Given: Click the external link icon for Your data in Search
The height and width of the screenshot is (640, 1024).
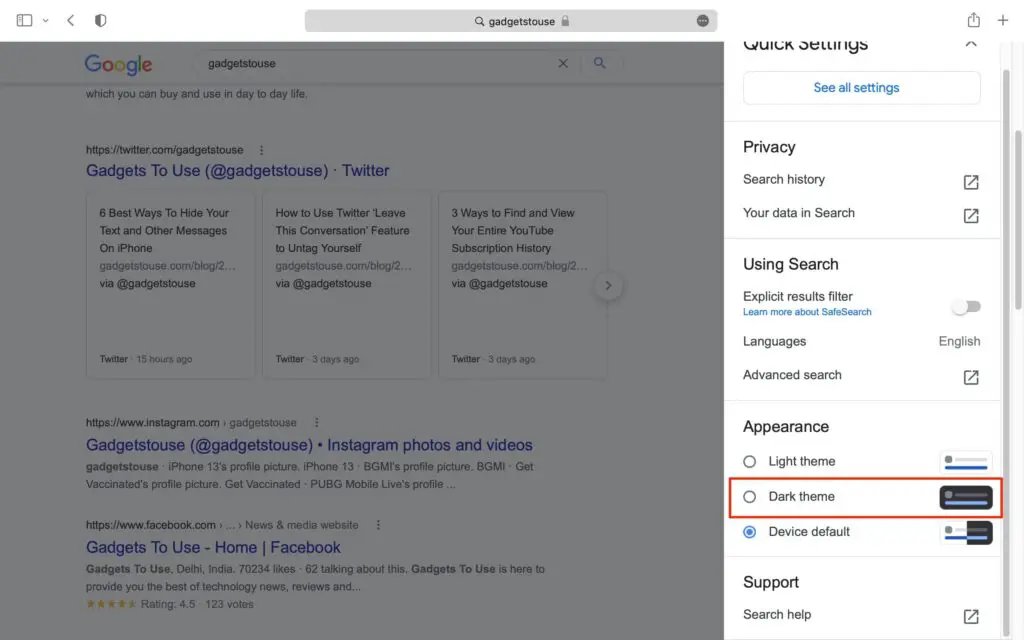Looking at the screenshot, I should pos(971,216).
